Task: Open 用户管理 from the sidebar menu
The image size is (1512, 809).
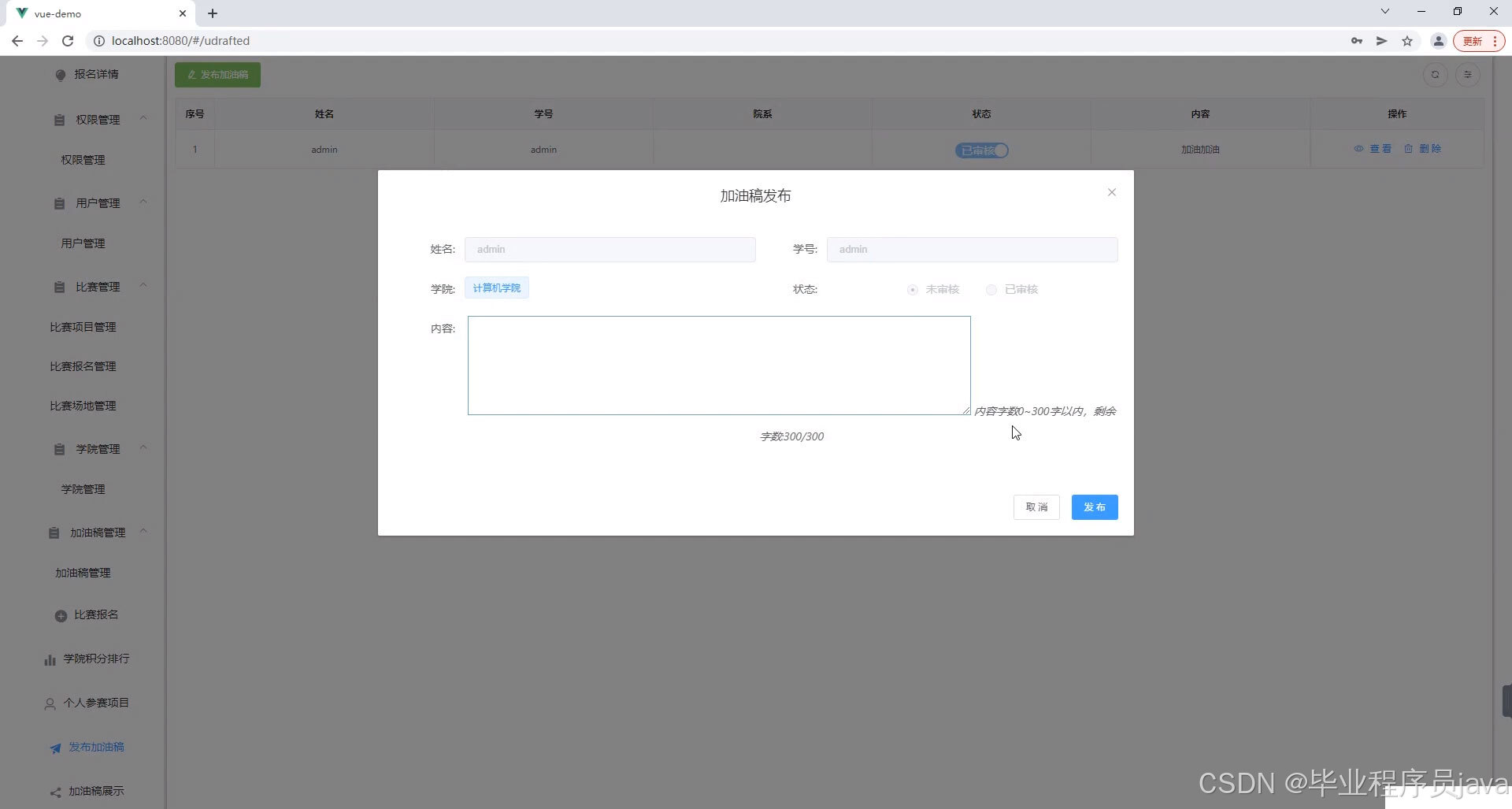Action: 83,243
